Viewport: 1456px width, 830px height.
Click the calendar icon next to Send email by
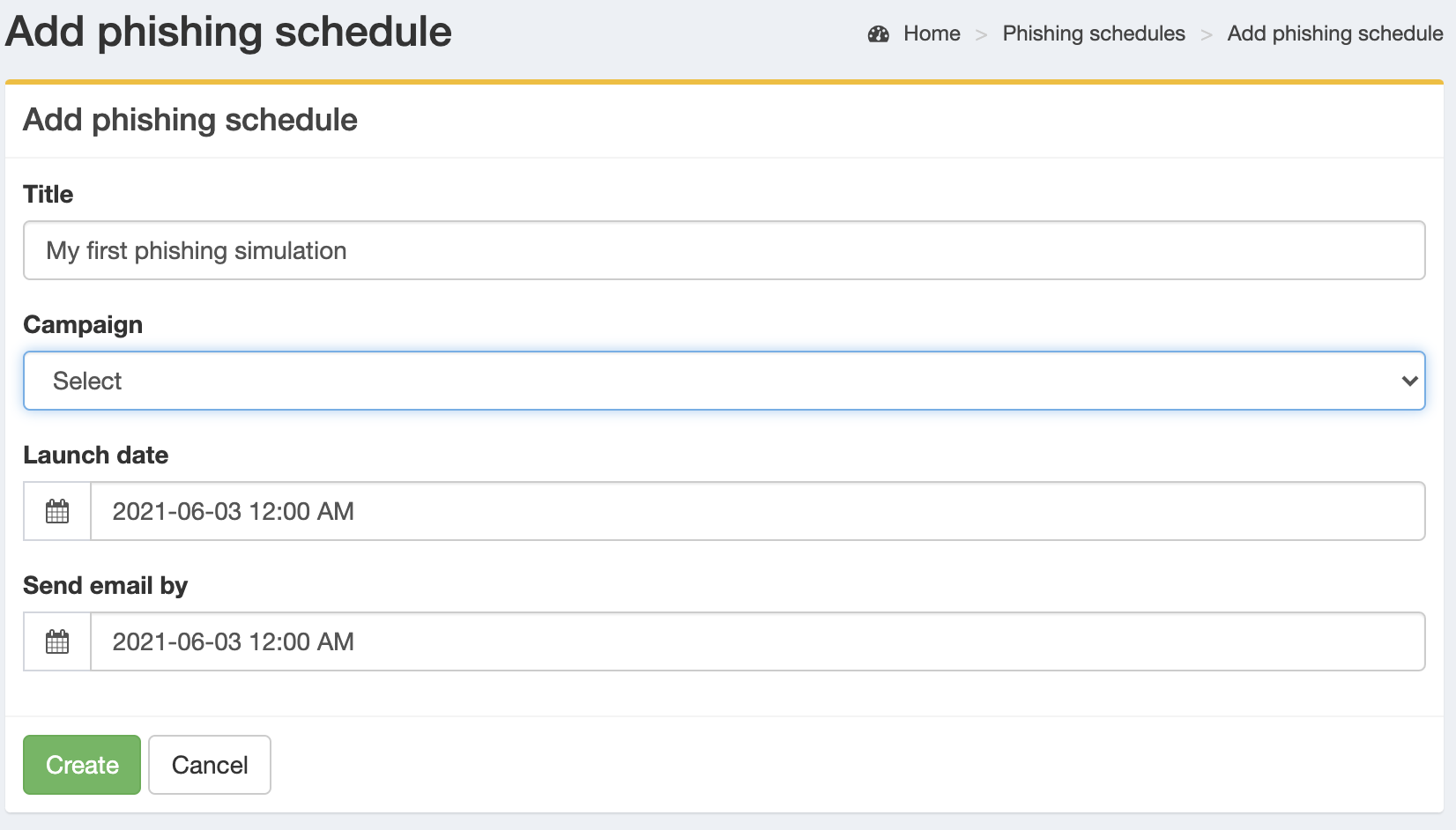(56, 641)
